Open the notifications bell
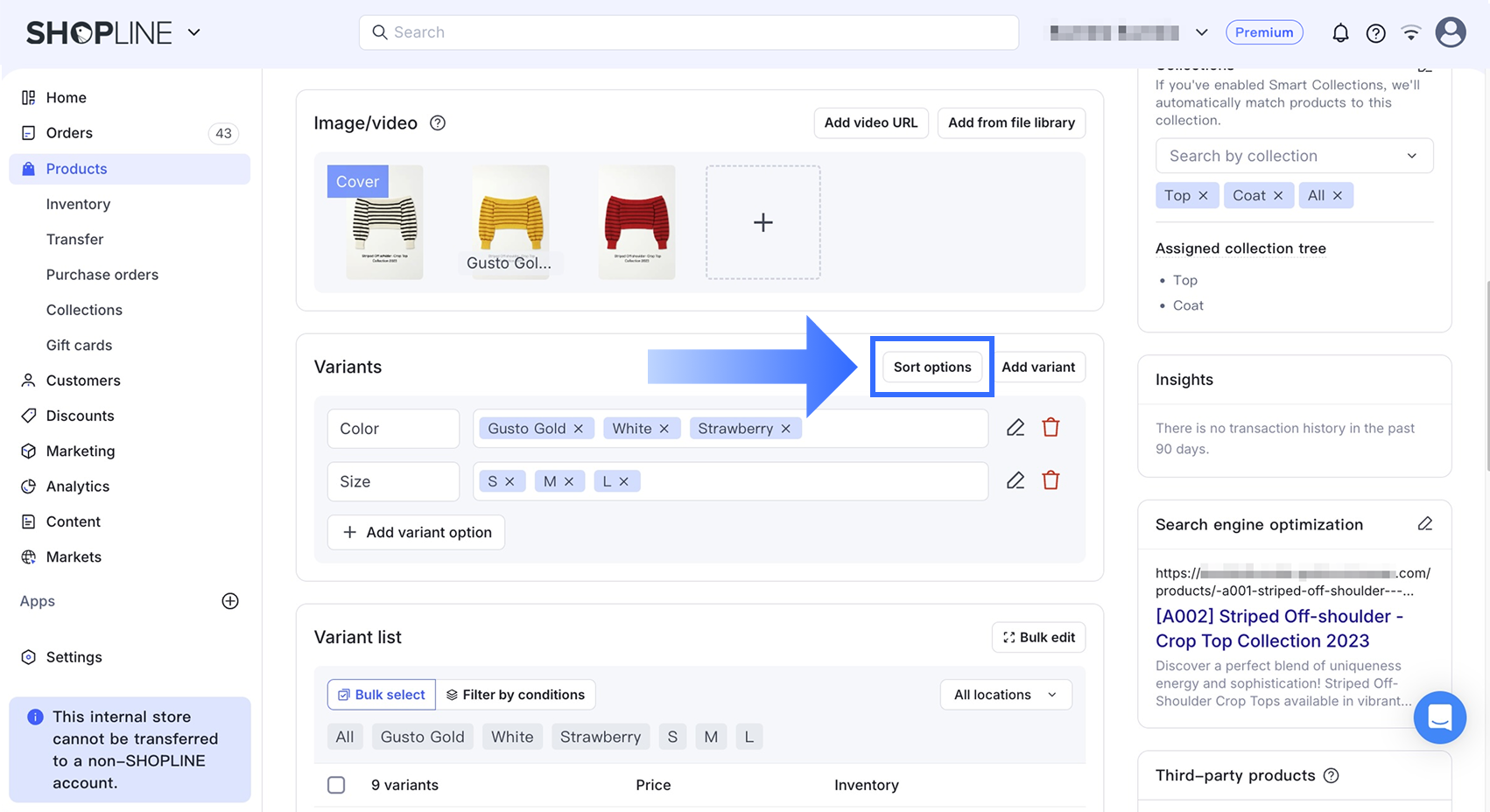 click(x=1340, y=33)
